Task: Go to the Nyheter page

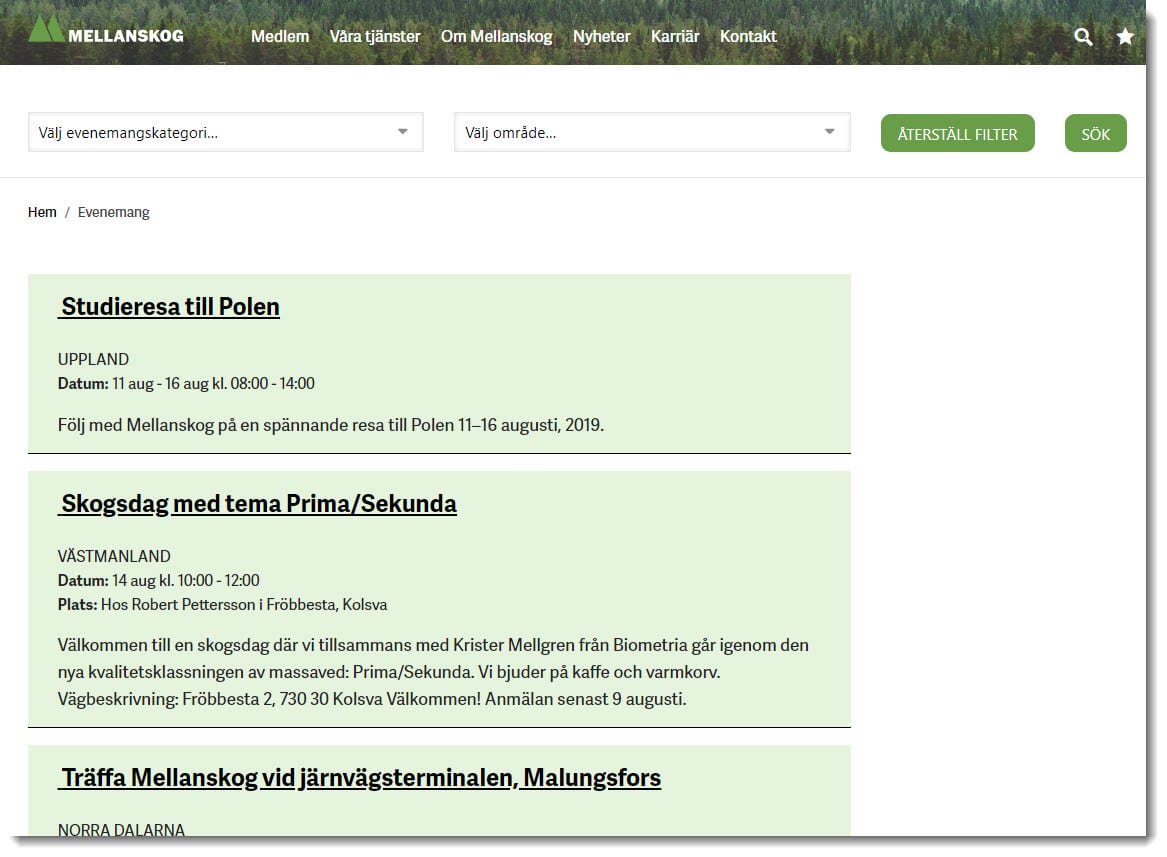Action: pyautogui.click(x=601, y=36)
